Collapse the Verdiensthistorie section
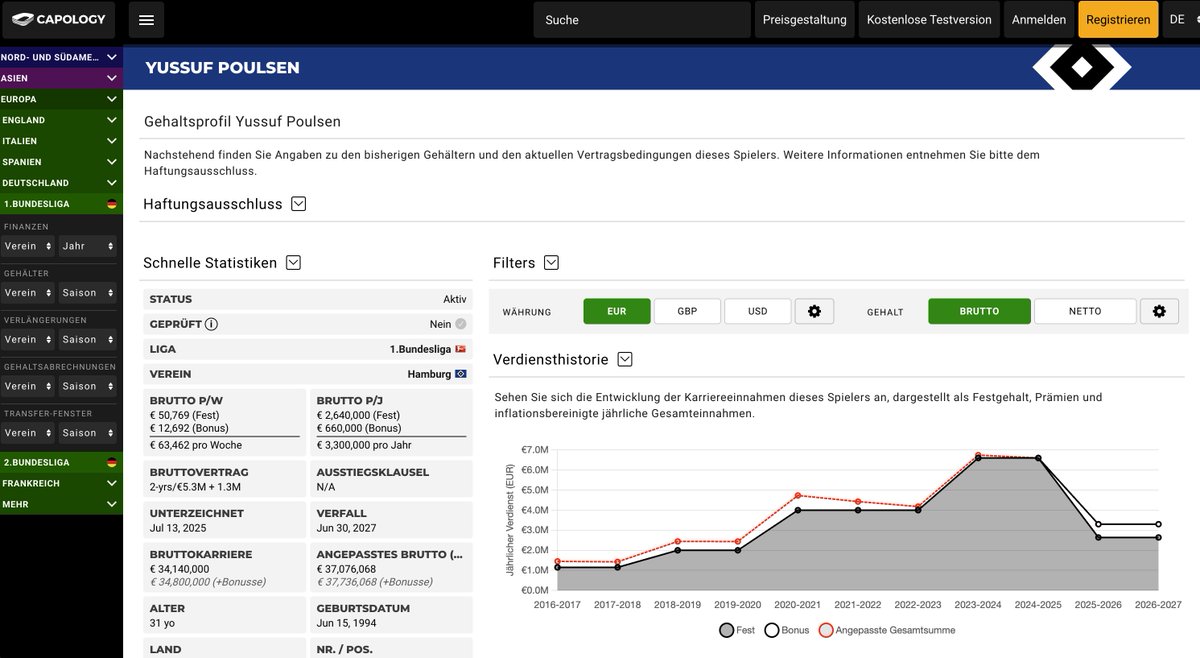The image size is (1200, 658). pos(625,359)
